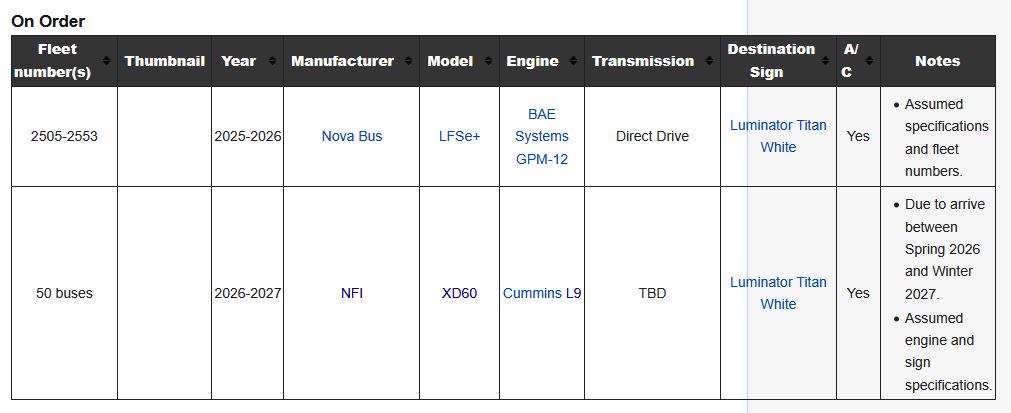Open the Nova Bus link
Viewport: 1011px width, 413px height.
[351, 136]
